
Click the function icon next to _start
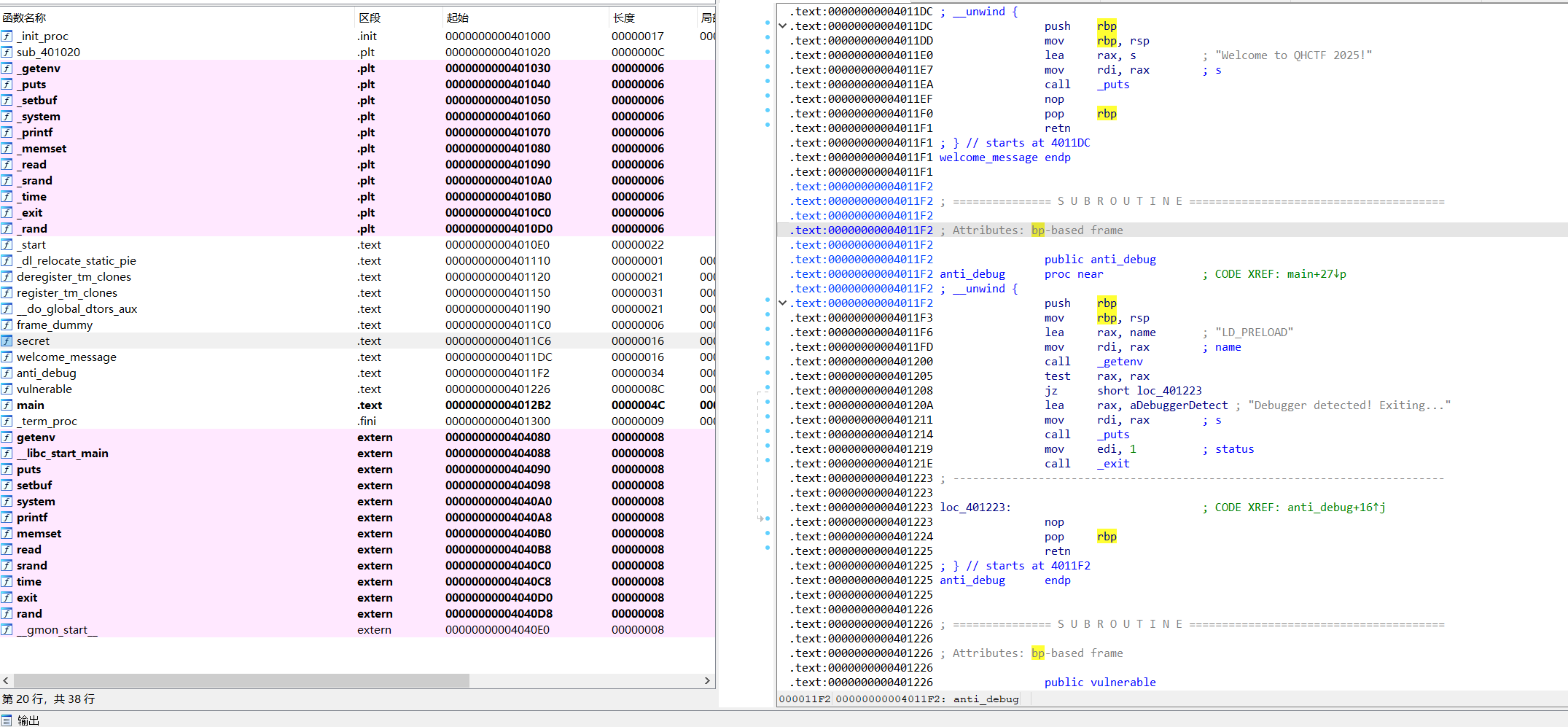(7, 244)
